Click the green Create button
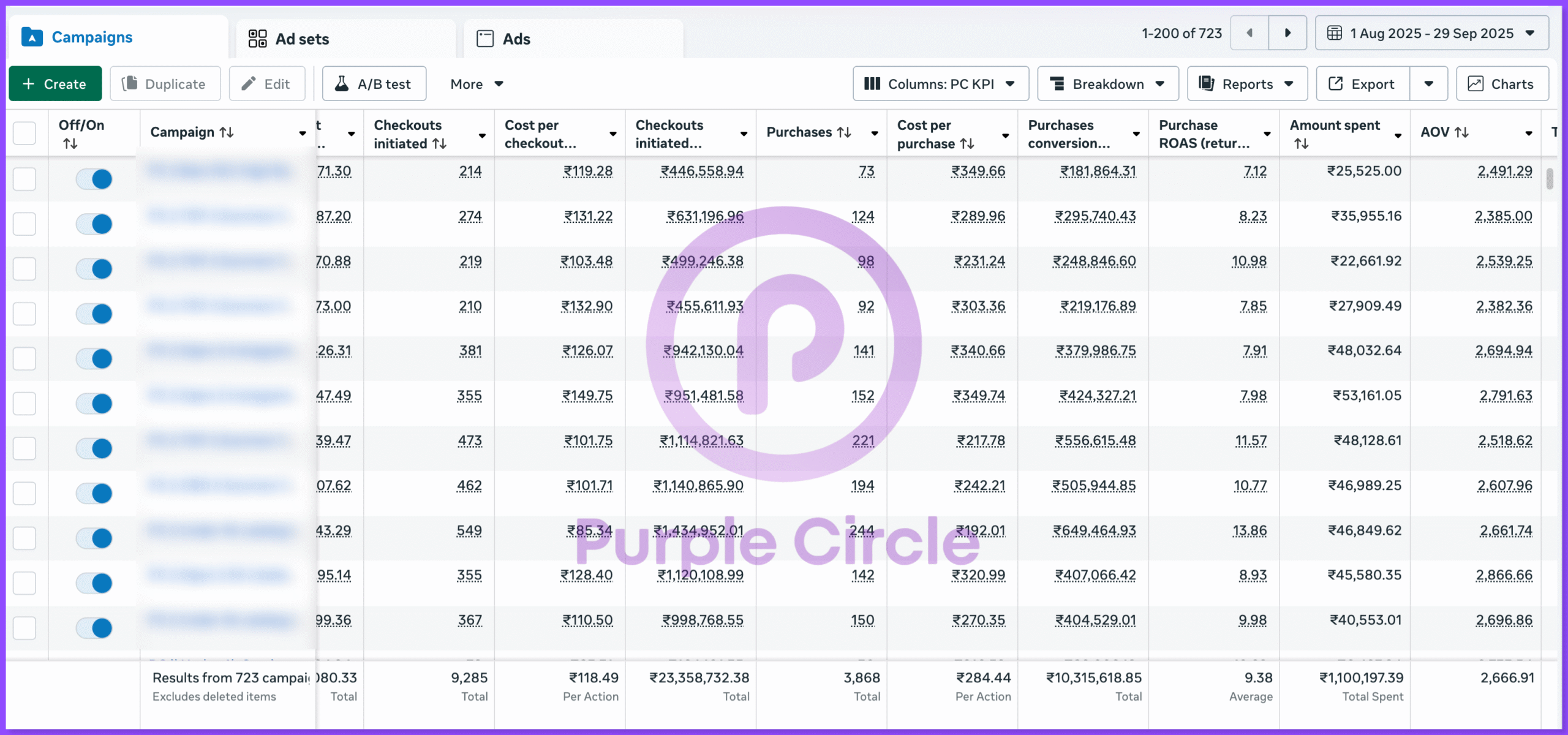 (55, 84)
